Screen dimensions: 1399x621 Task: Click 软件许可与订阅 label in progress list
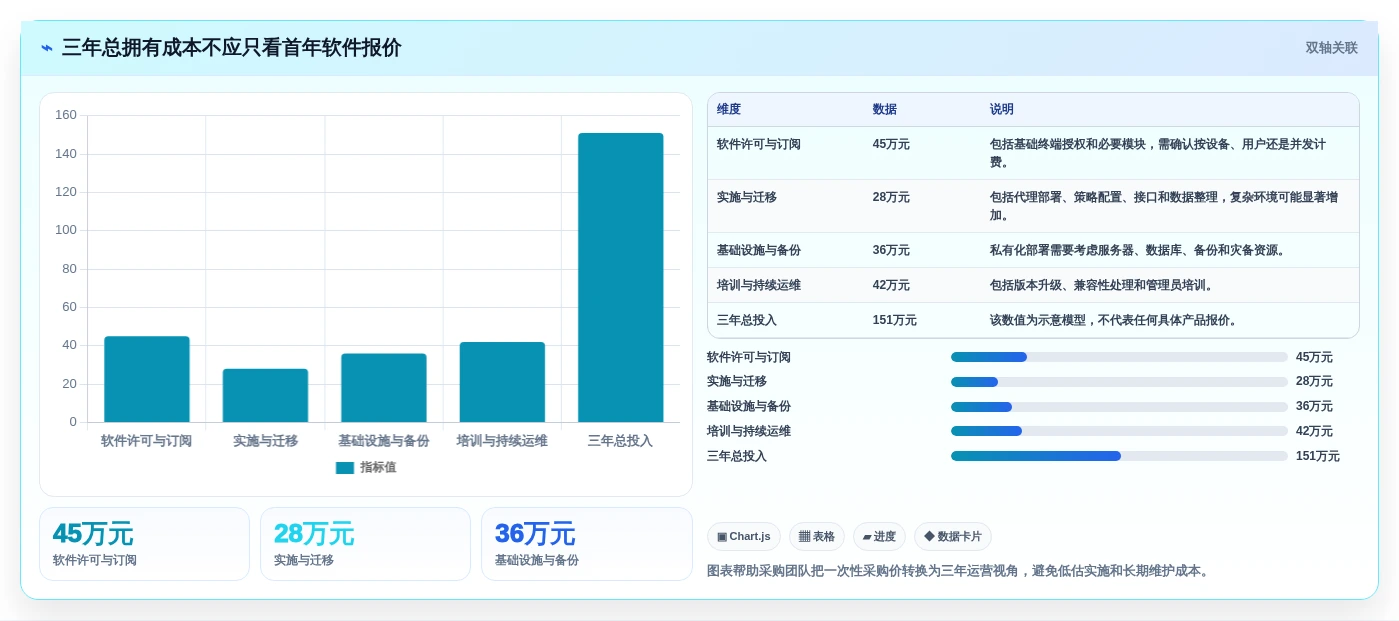tap(749, 357)
